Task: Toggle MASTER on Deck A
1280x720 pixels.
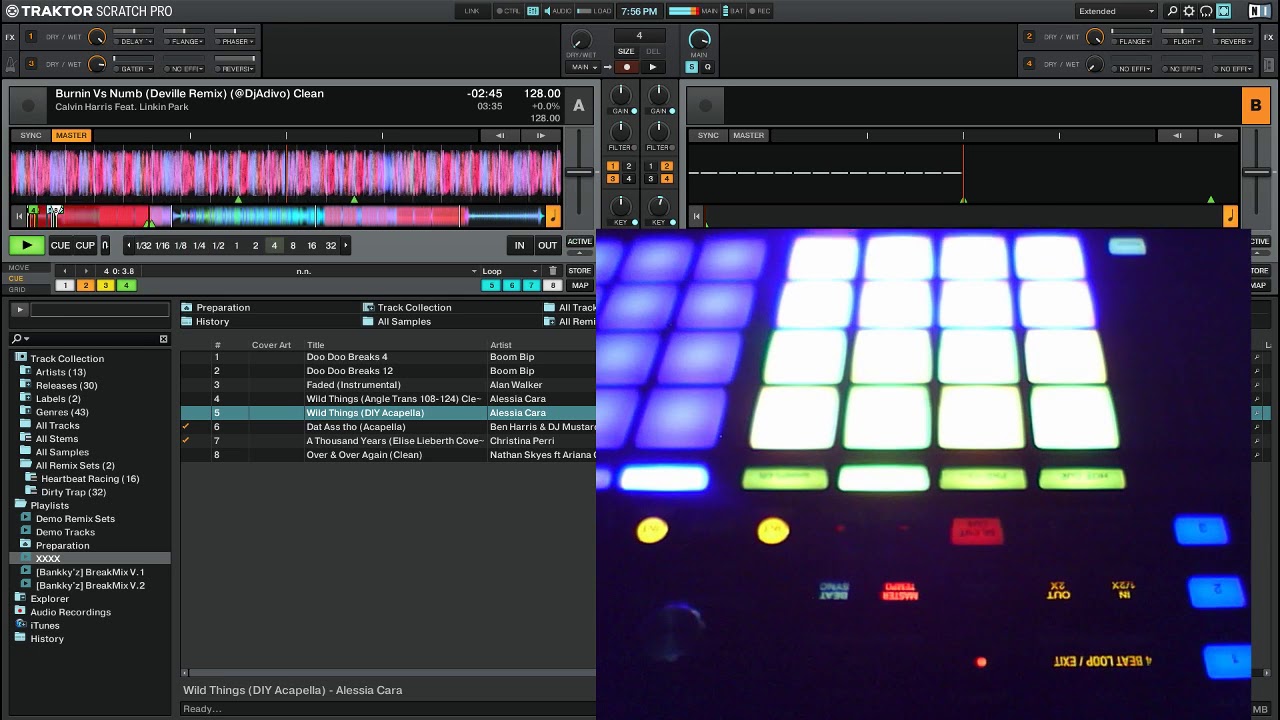Action: click(71, 135)
